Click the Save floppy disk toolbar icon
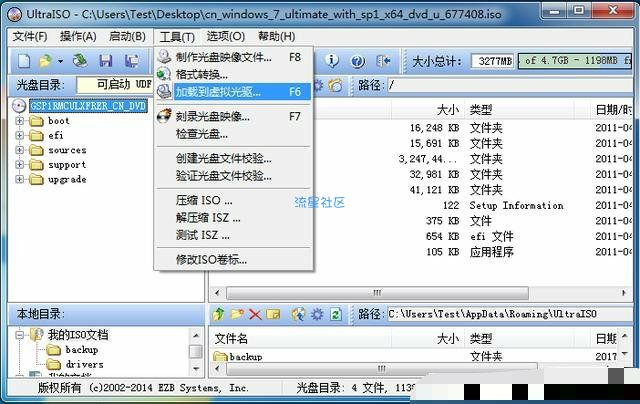The image size is (640, 404). pyautogui.click(x=106, y=61)
